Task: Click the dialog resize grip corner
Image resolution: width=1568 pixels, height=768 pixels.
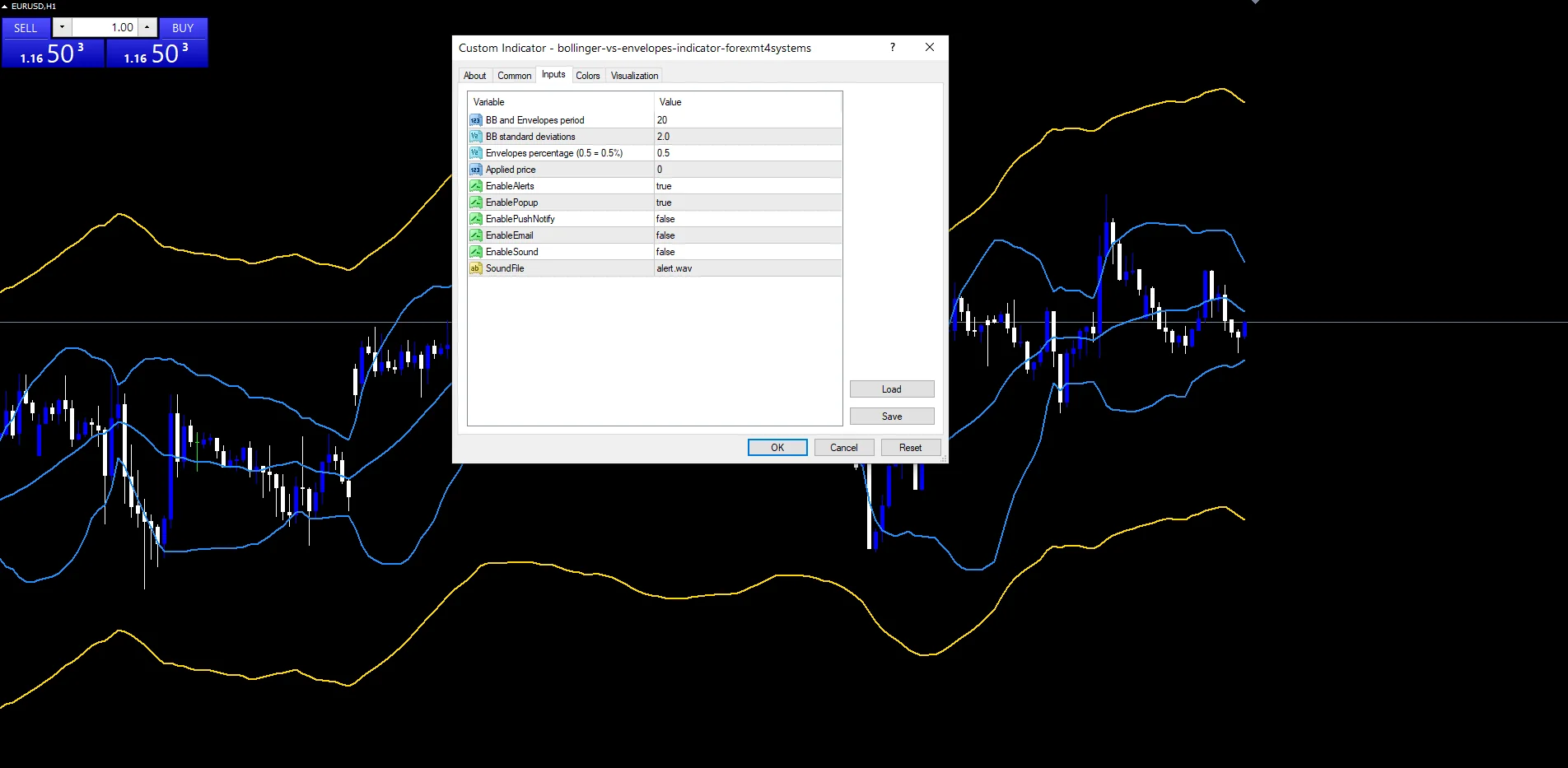Action: 944,458
